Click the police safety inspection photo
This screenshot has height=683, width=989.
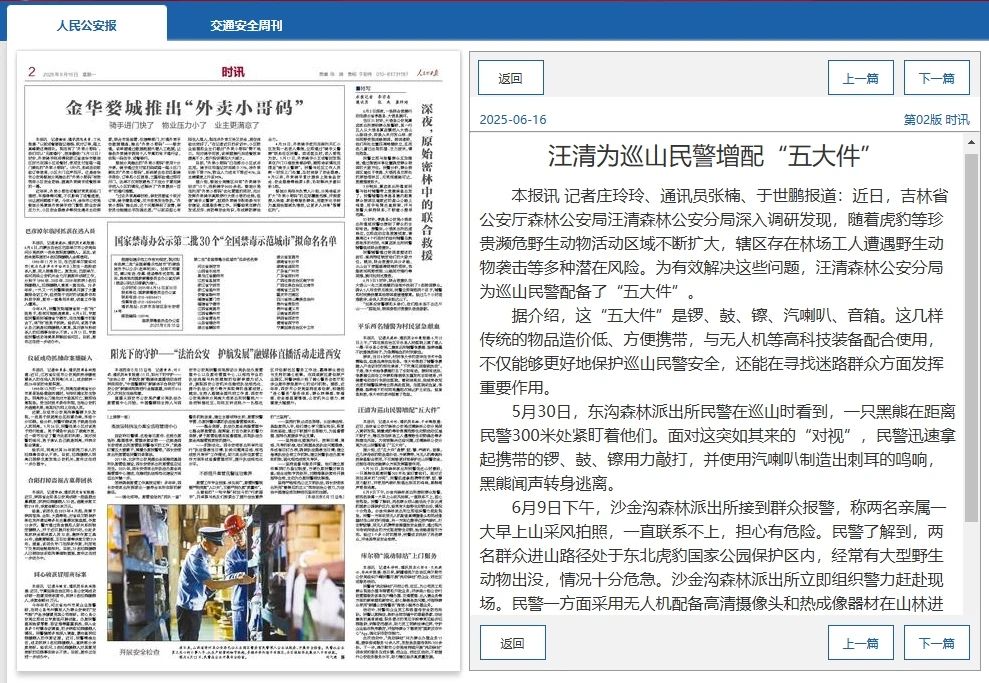coord(226,571)
